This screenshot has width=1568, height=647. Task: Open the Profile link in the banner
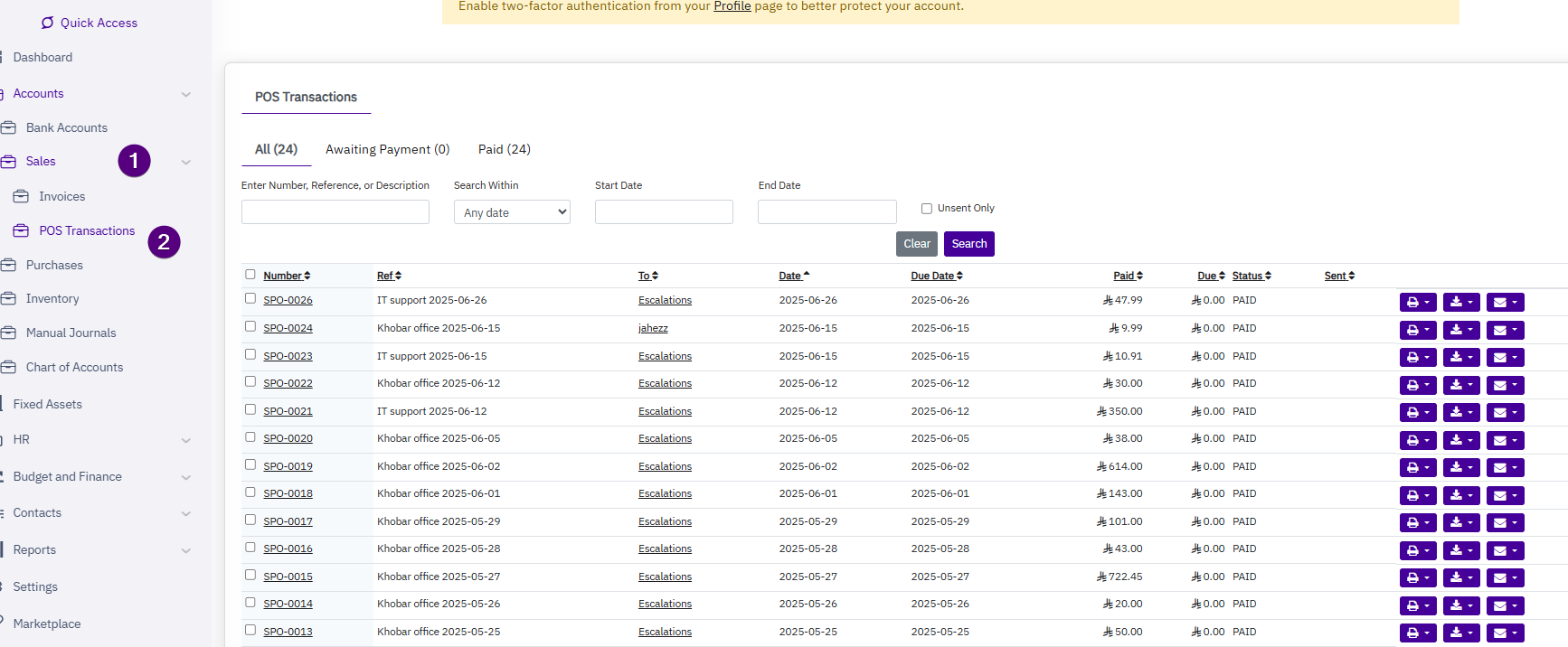point(732,6)
